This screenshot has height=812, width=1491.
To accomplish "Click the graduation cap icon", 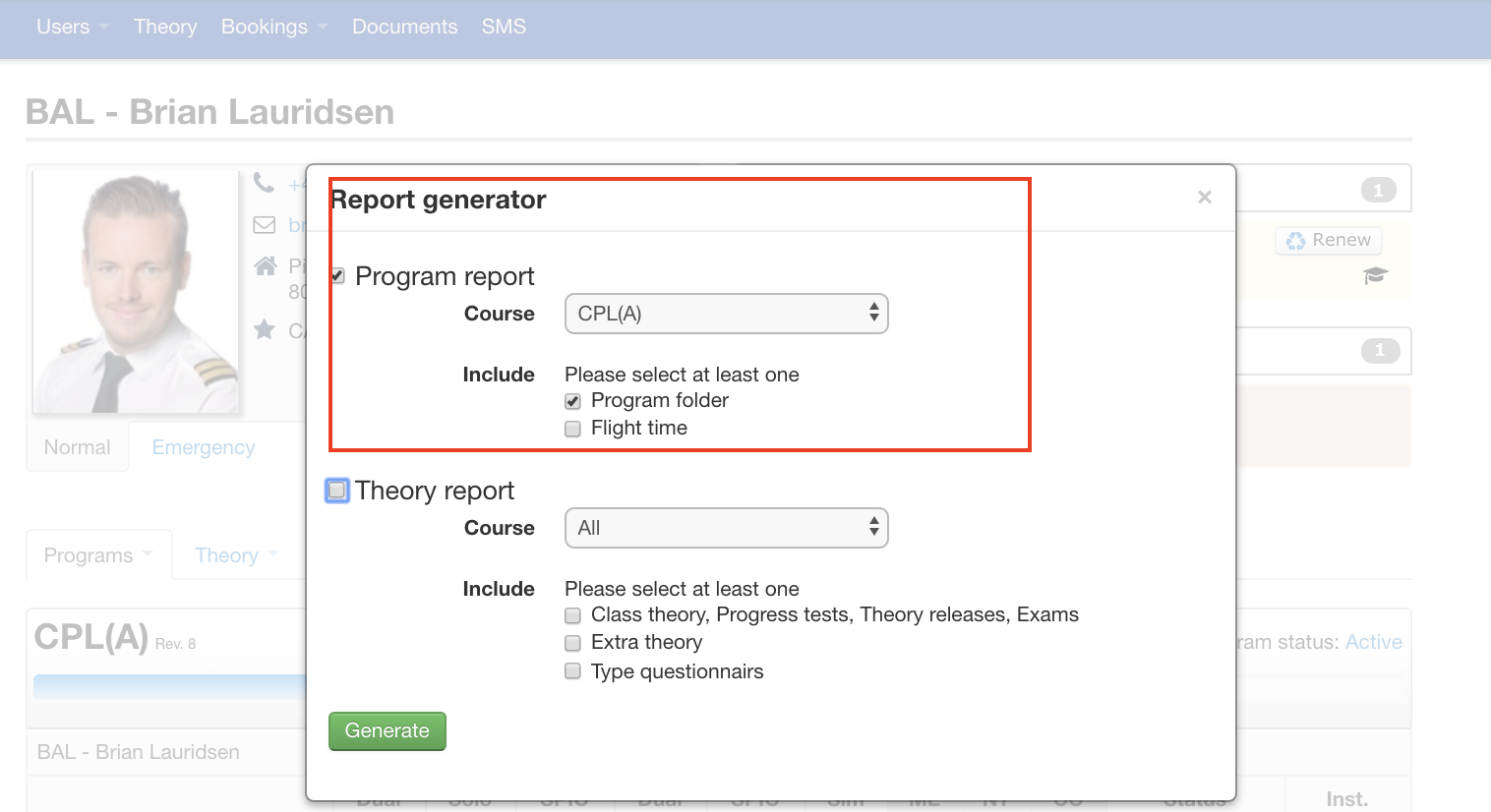I will point(1375,275).
